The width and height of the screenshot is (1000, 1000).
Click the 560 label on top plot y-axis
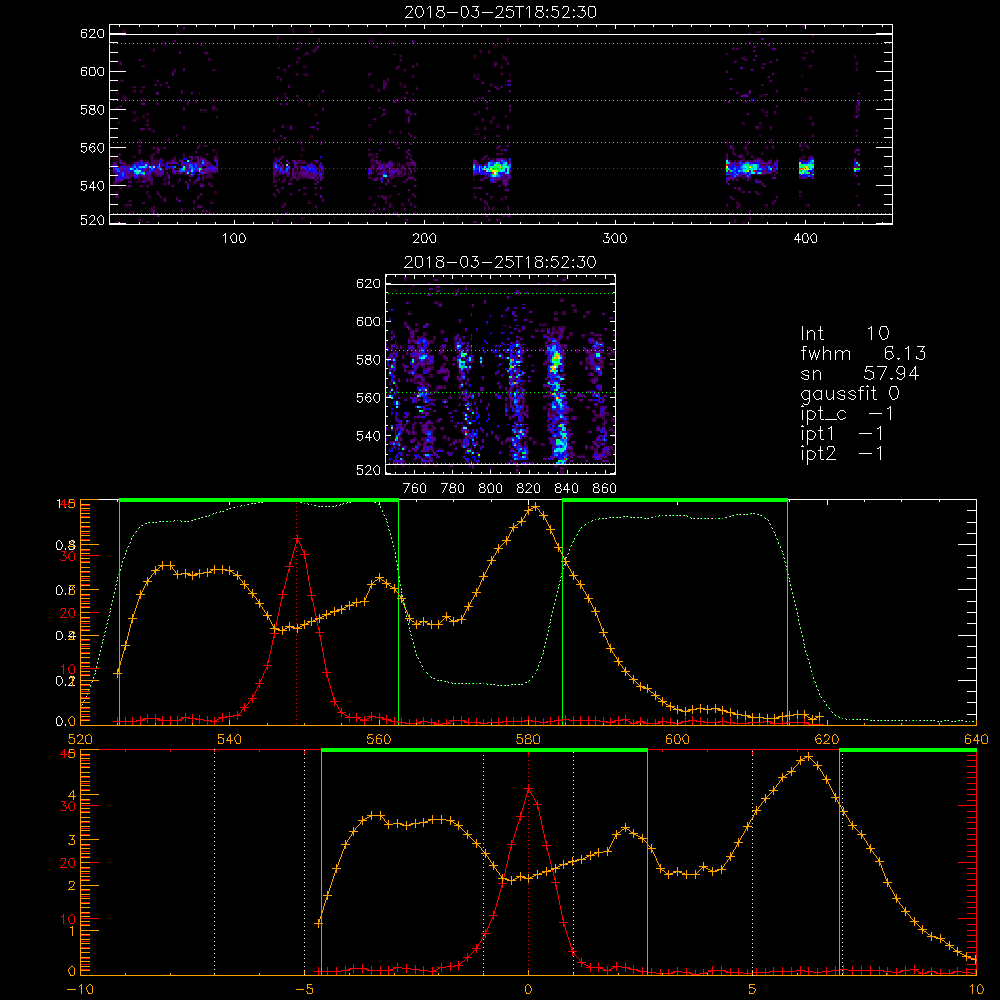tap(92, 147)
